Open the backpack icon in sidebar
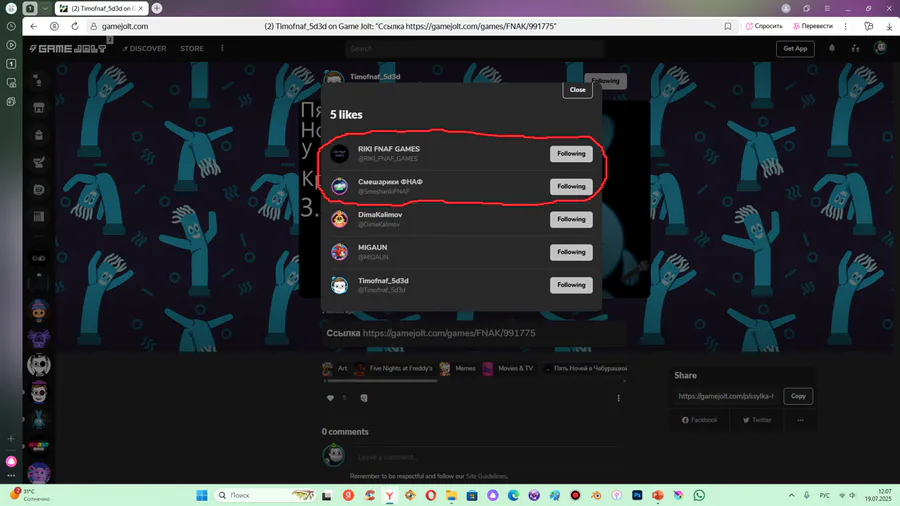The width and height of the screenshot is (900, 506). (x=38, y=135)
